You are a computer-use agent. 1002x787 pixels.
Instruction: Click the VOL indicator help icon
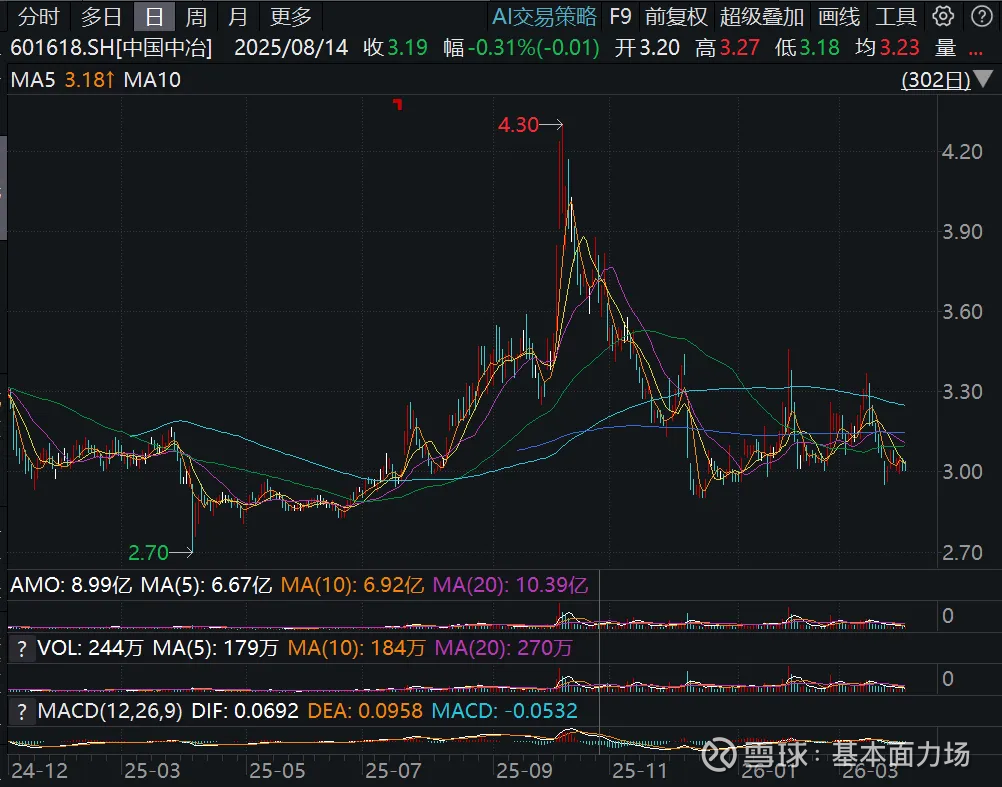(22, 648)
